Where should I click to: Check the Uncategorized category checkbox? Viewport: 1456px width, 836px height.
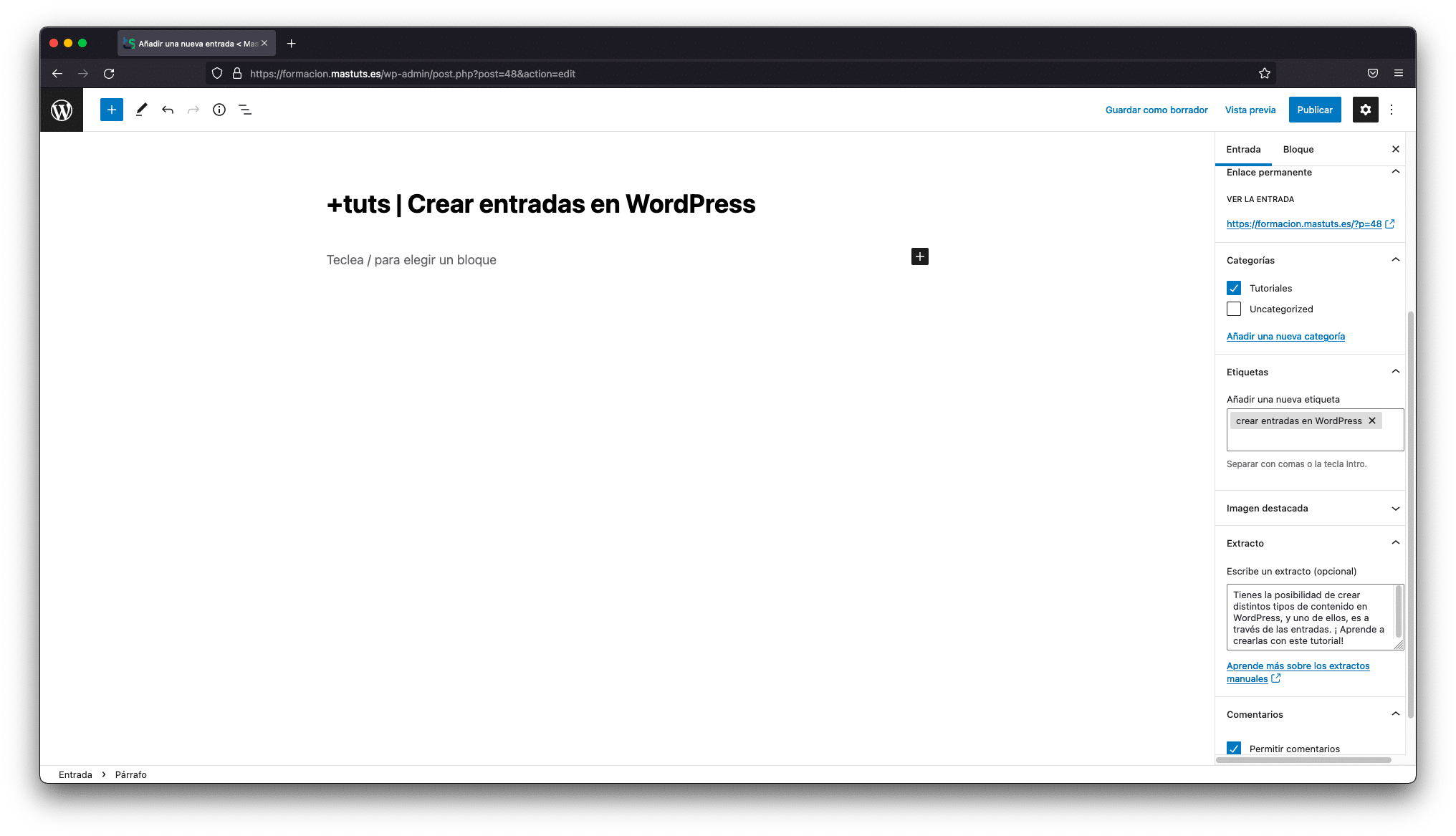click(x=1234, y=309)
